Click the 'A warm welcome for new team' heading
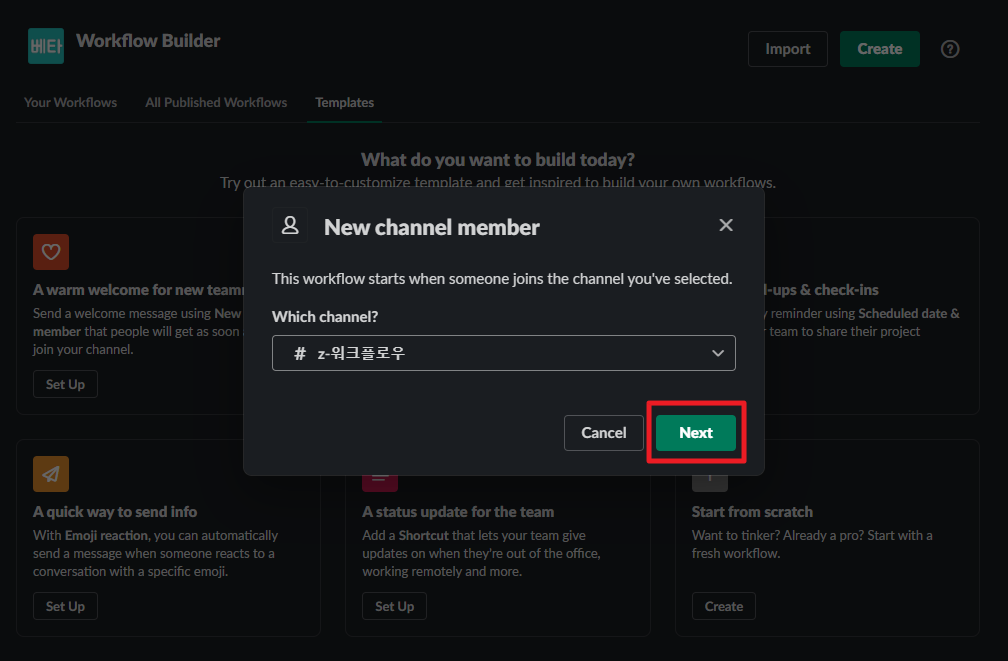The image size is (1008, 661). 138,290
